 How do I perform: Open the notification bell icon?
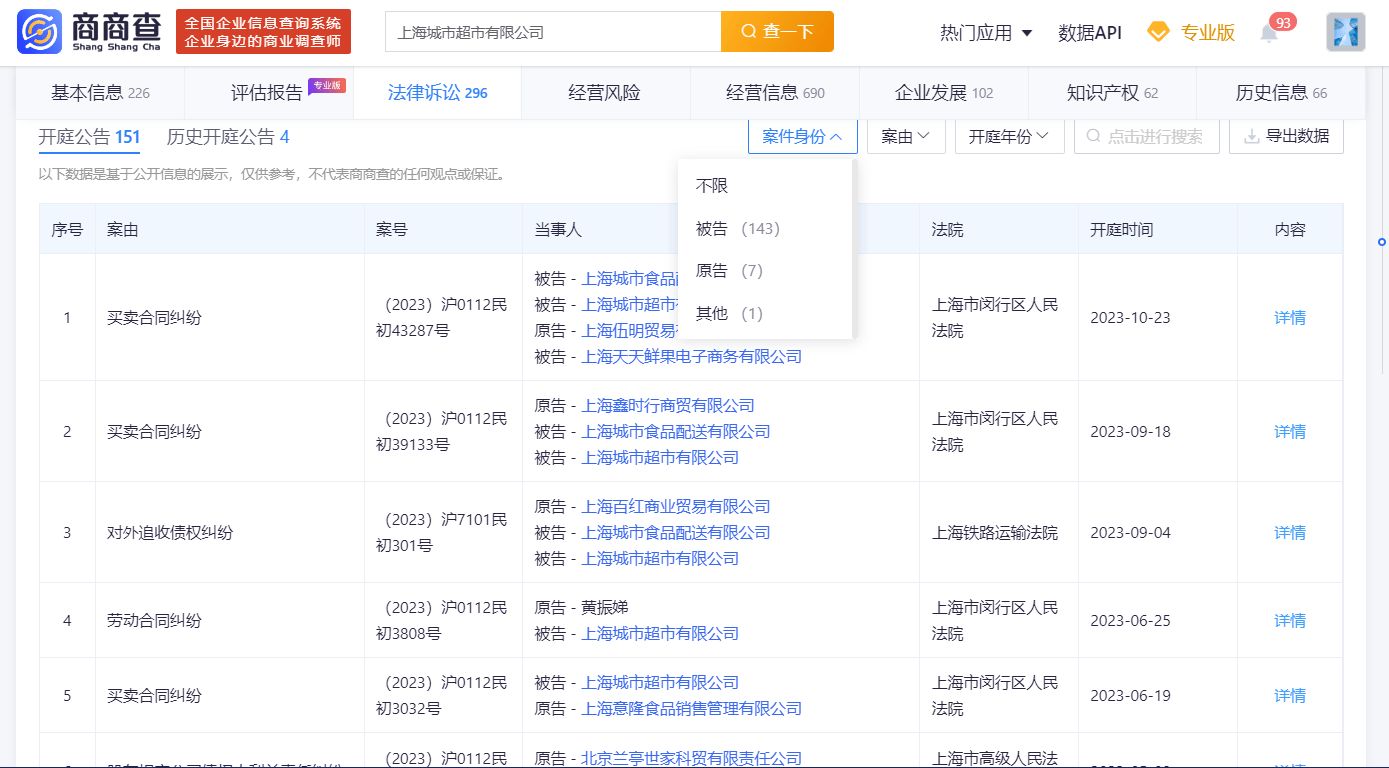click(x=1269, y=33)
